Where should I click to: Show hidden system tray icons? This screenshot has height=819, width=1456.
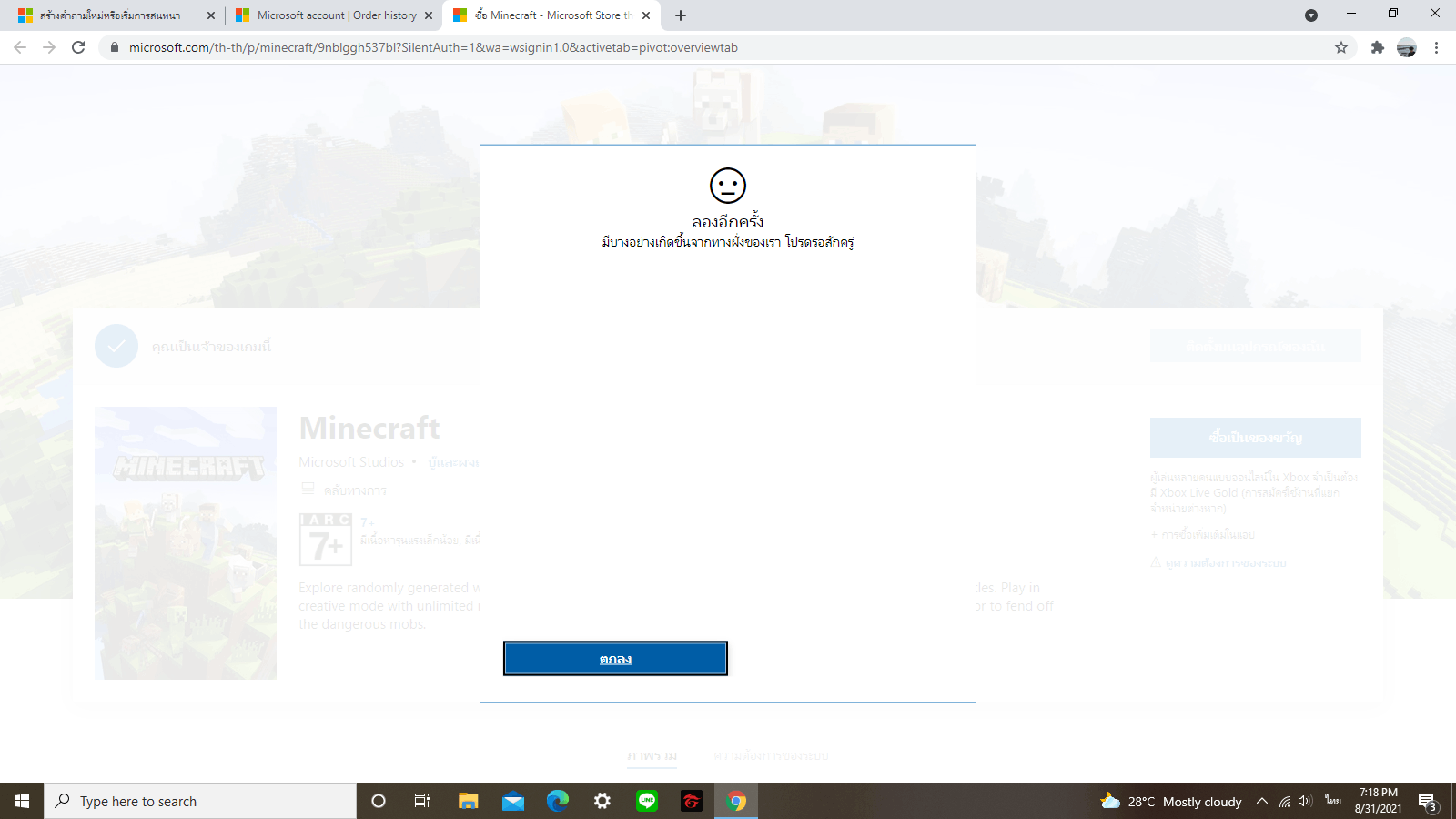pos(1262,801)
